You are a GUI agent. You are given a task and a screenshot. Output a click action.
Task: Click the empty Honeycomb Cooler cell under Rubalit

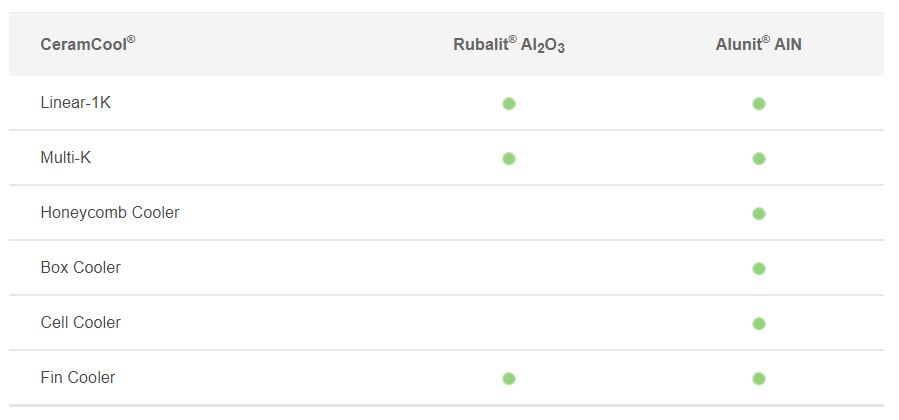click(509, 213)
